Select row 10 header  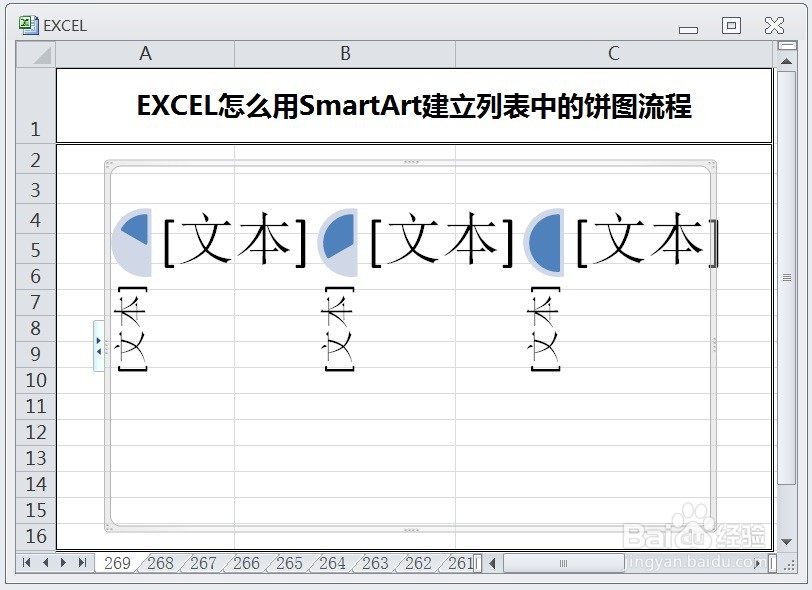[x=36, y=380]
